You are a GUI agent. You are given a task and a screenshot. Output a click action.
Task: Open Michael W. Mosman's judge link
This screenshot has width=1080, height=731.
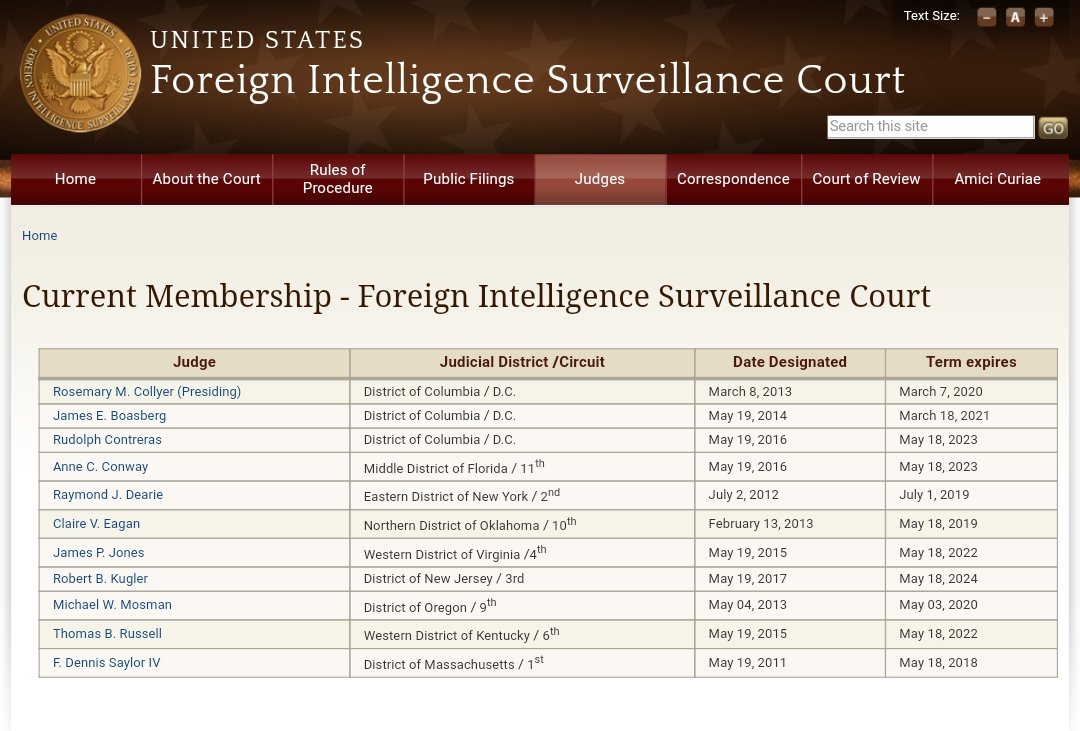pyautogui.click(x=112, y=605)
